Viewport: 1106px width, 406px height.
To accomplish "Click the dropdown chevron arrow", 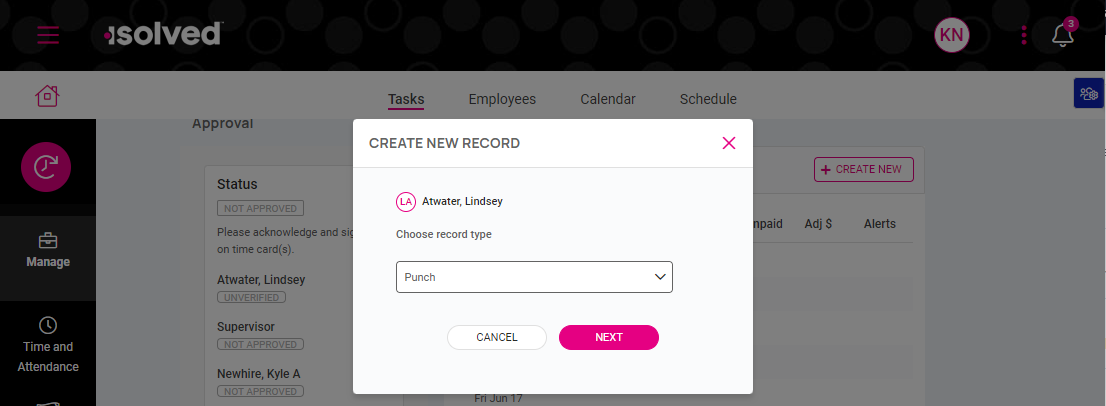I will (x=660, y=277).
